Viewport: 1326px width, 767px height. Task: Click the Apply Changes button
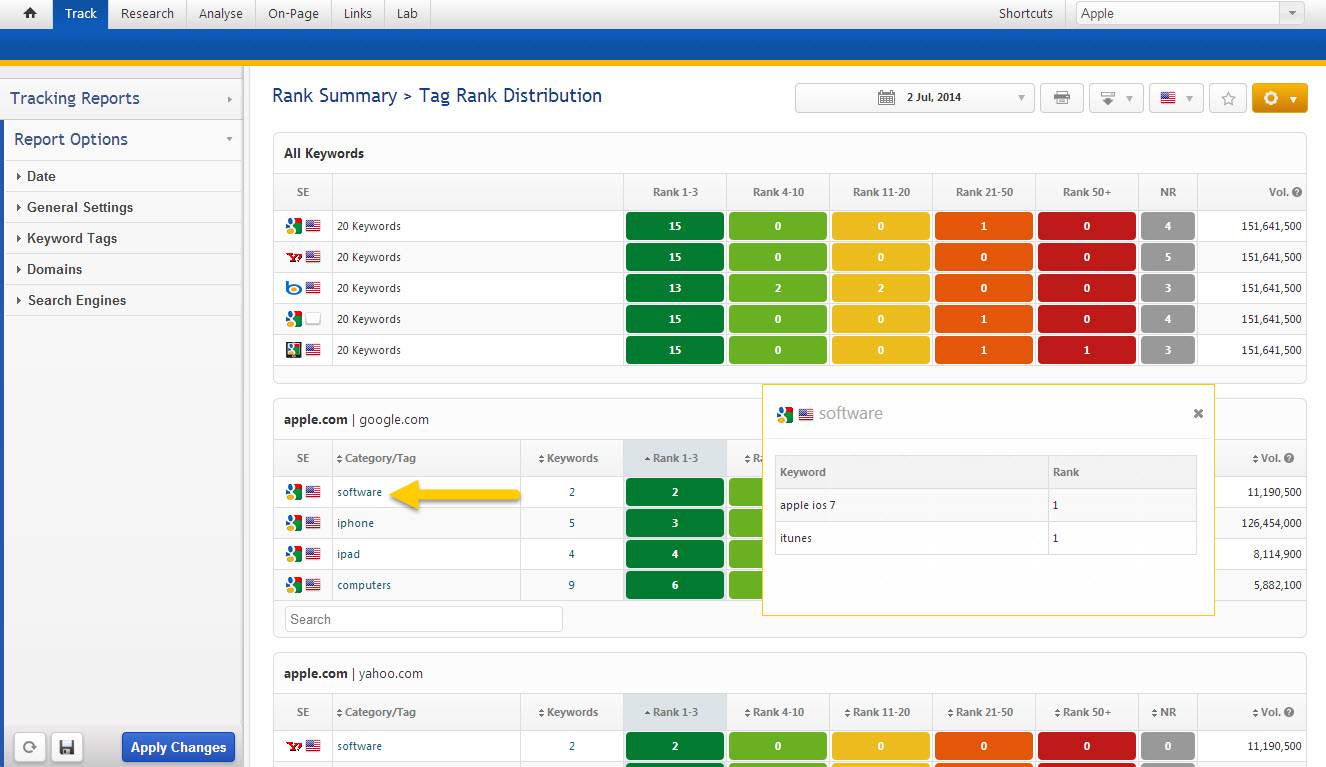(178, 747)
